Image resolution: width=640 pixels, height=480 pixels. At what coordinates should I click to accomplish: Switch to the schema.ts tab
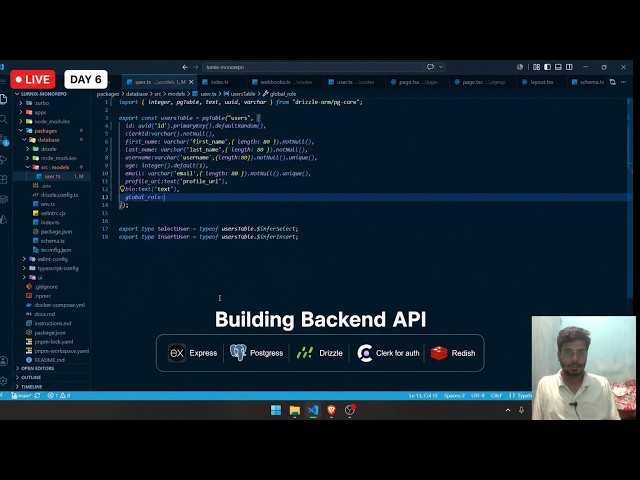coord(588,82)
